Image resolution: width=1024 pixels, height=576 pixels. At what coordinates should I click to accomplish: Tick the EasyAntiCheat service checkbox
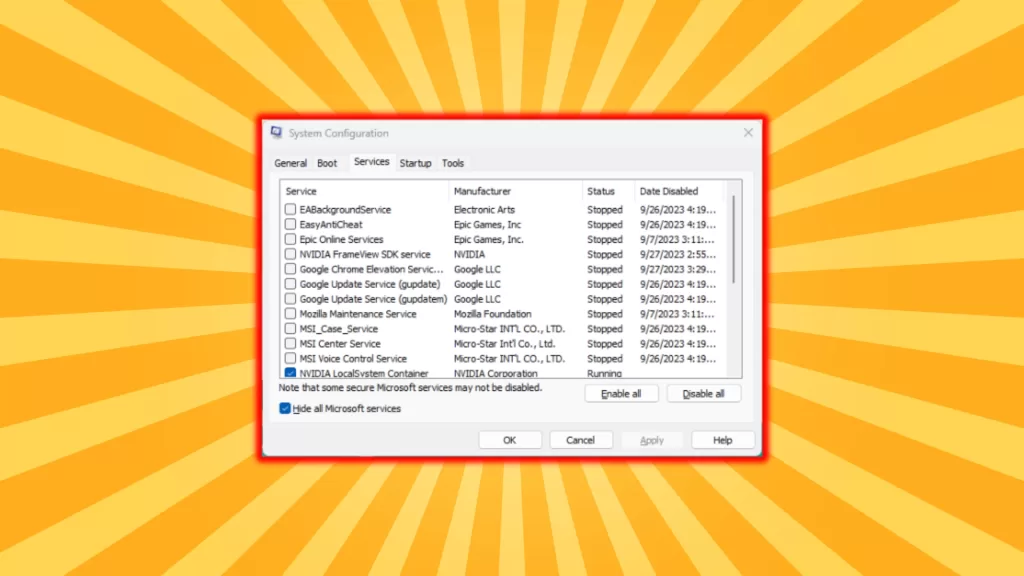[291, 225]
